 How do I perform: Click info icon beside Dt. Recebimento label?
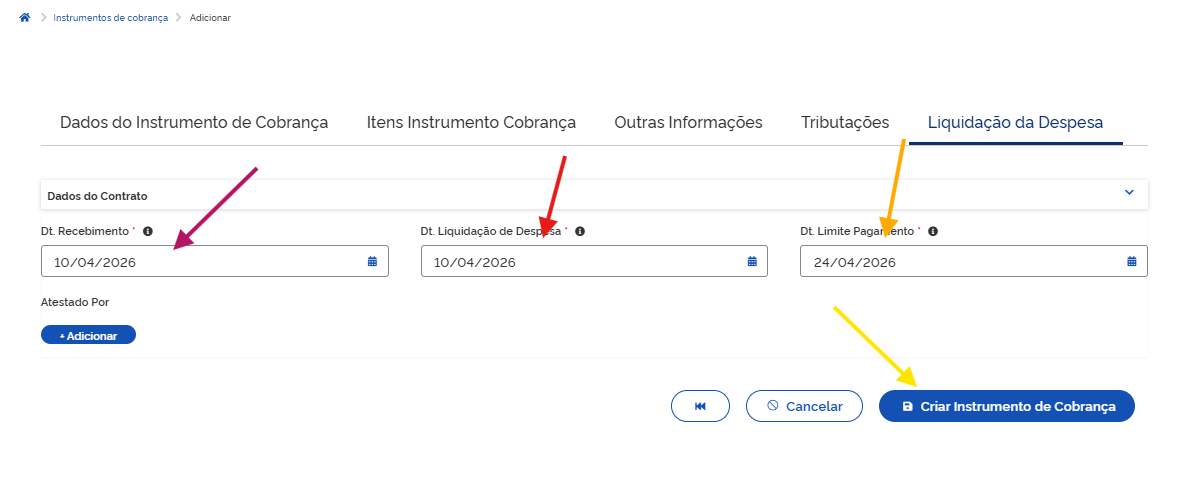point(148,231)
